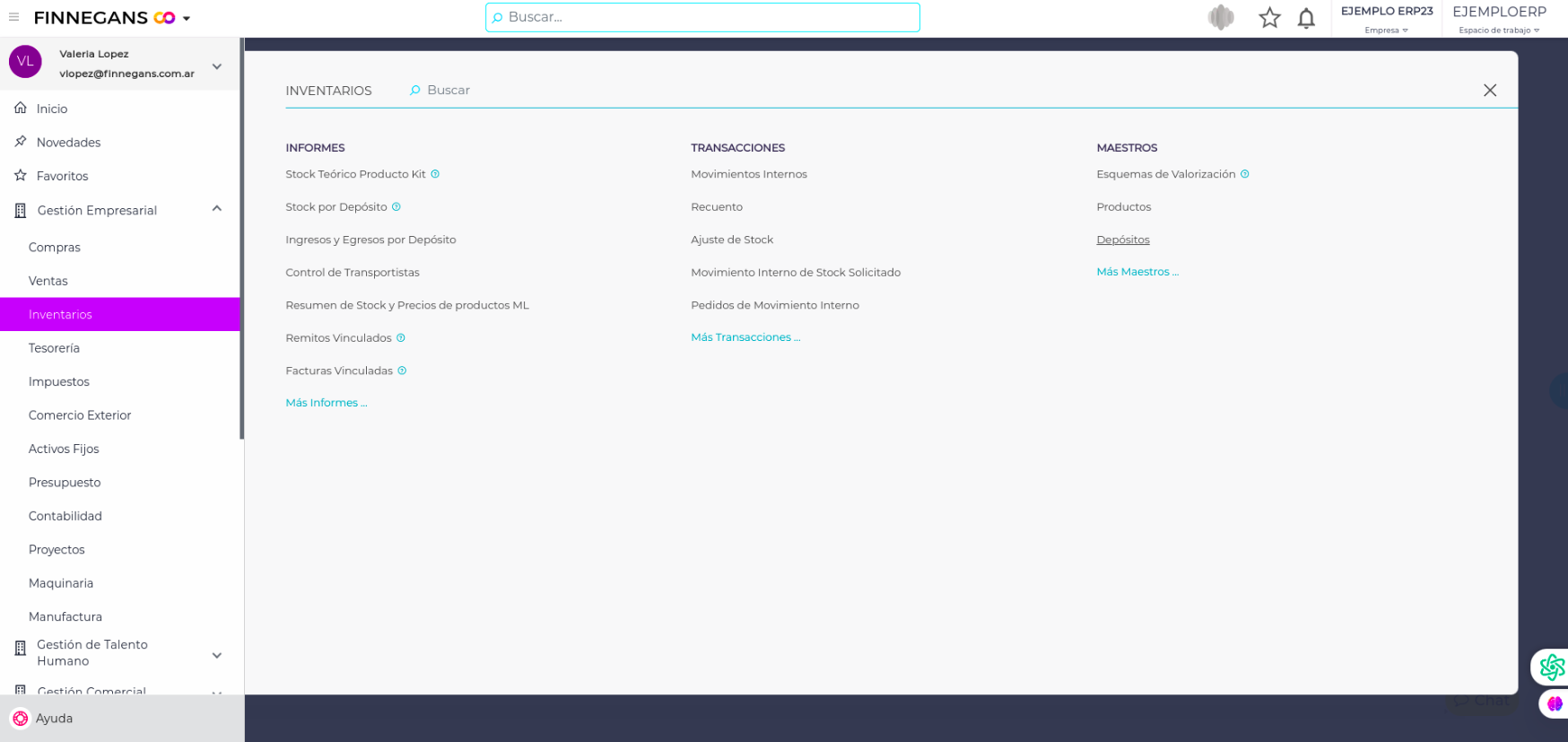Viewport: 1568px width, 742px height.
Task: Open Movimientos Internos transaction
Action: pos(749,174)
